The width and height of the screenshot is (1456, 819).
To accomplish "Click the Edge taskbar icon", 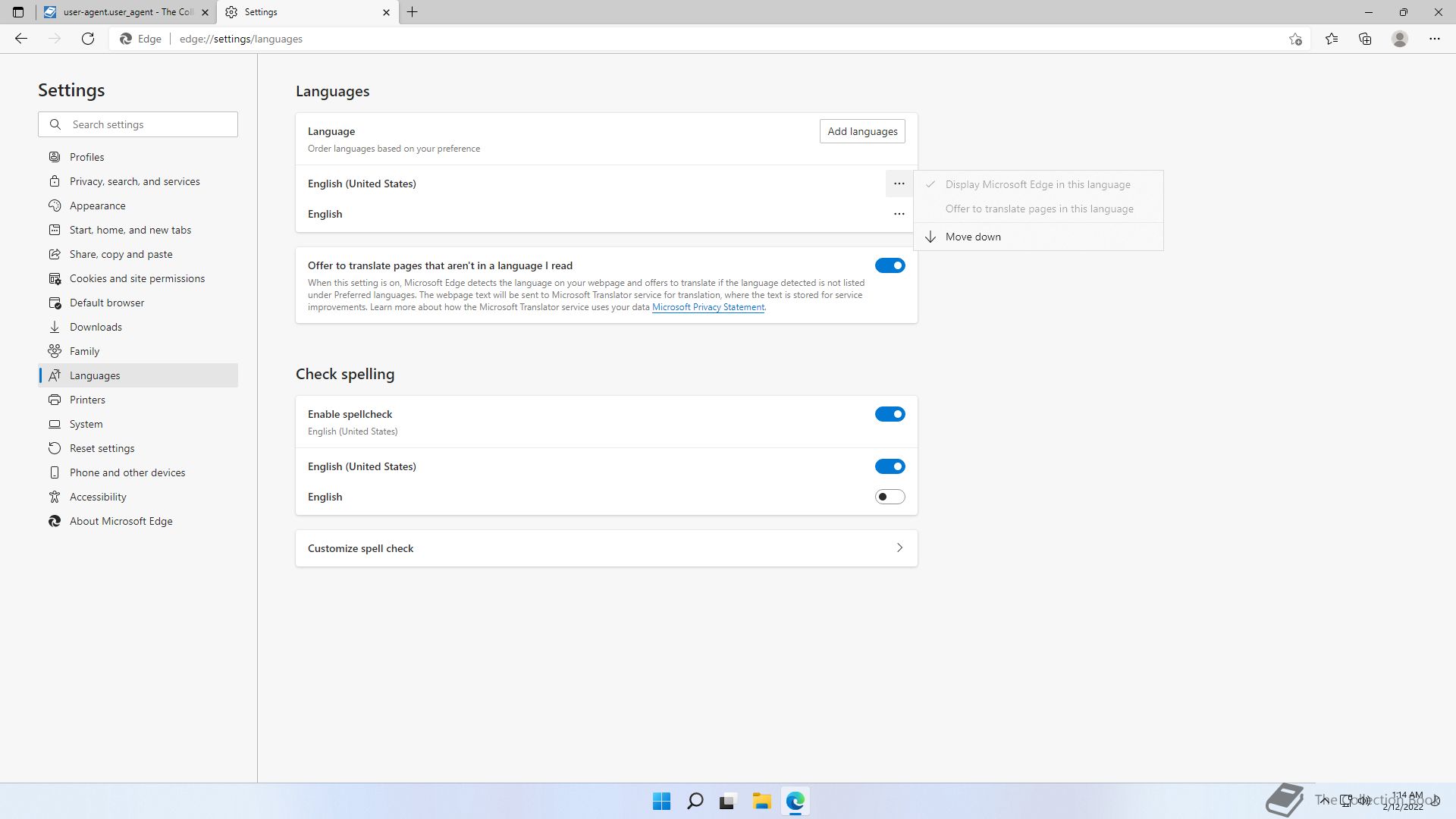I will 795,801.
